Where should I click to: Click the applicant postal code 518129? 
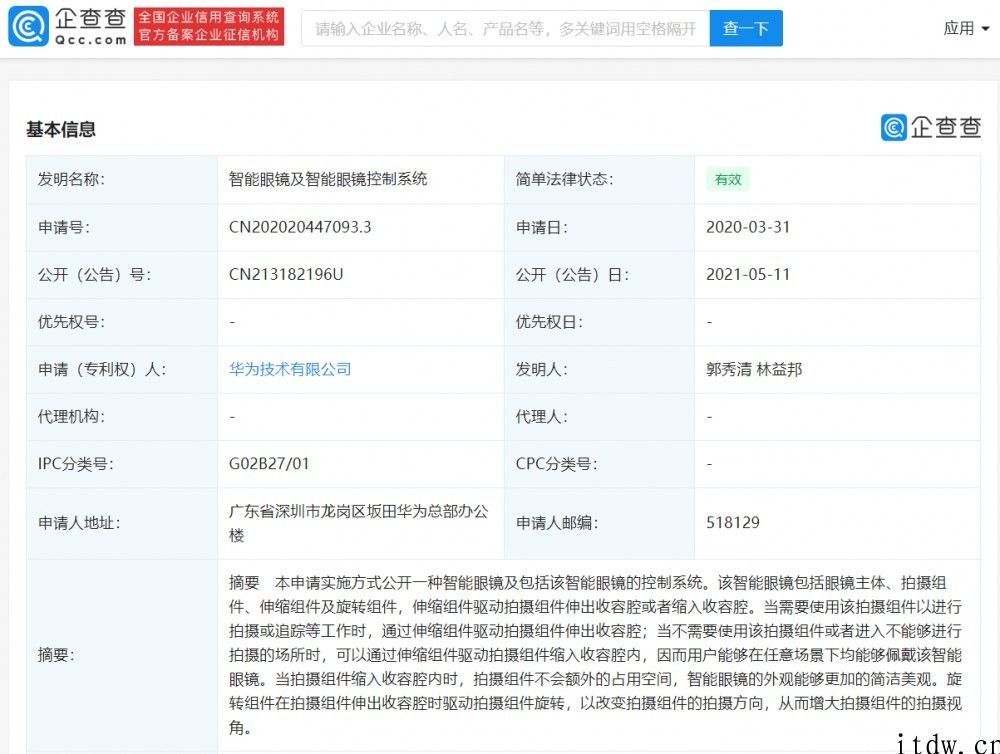[x=733, y=523]
